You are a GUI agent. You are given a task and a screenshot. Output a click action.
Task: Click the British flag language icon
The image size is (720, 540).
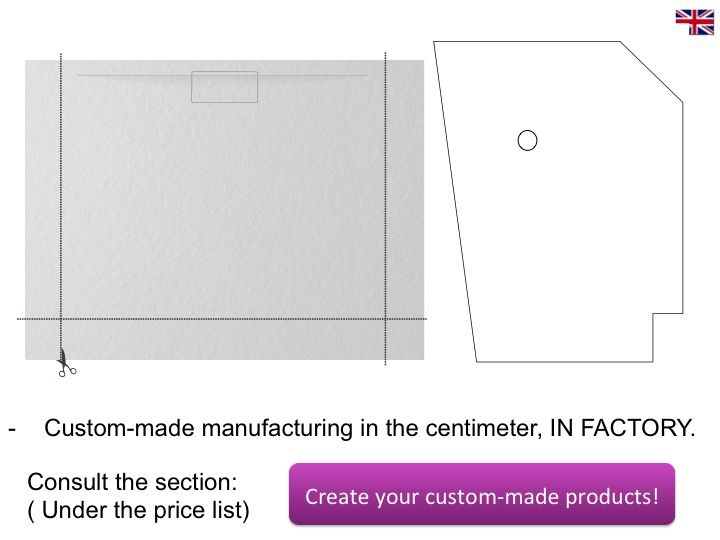(695, 22)
